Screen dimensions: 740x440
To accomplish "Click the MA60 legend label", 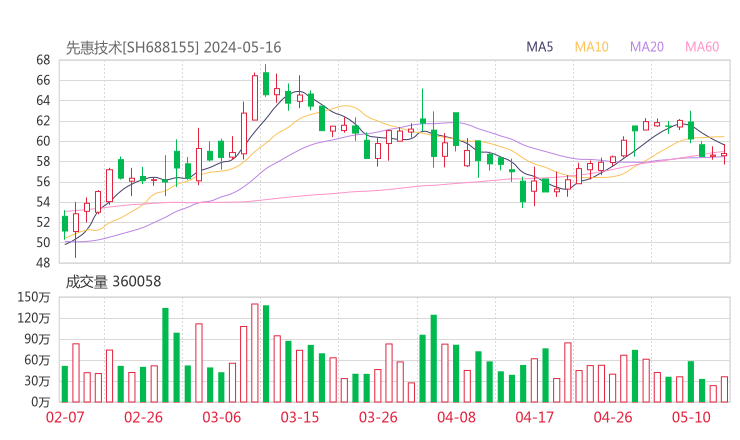I will click(x=702, y=47).
